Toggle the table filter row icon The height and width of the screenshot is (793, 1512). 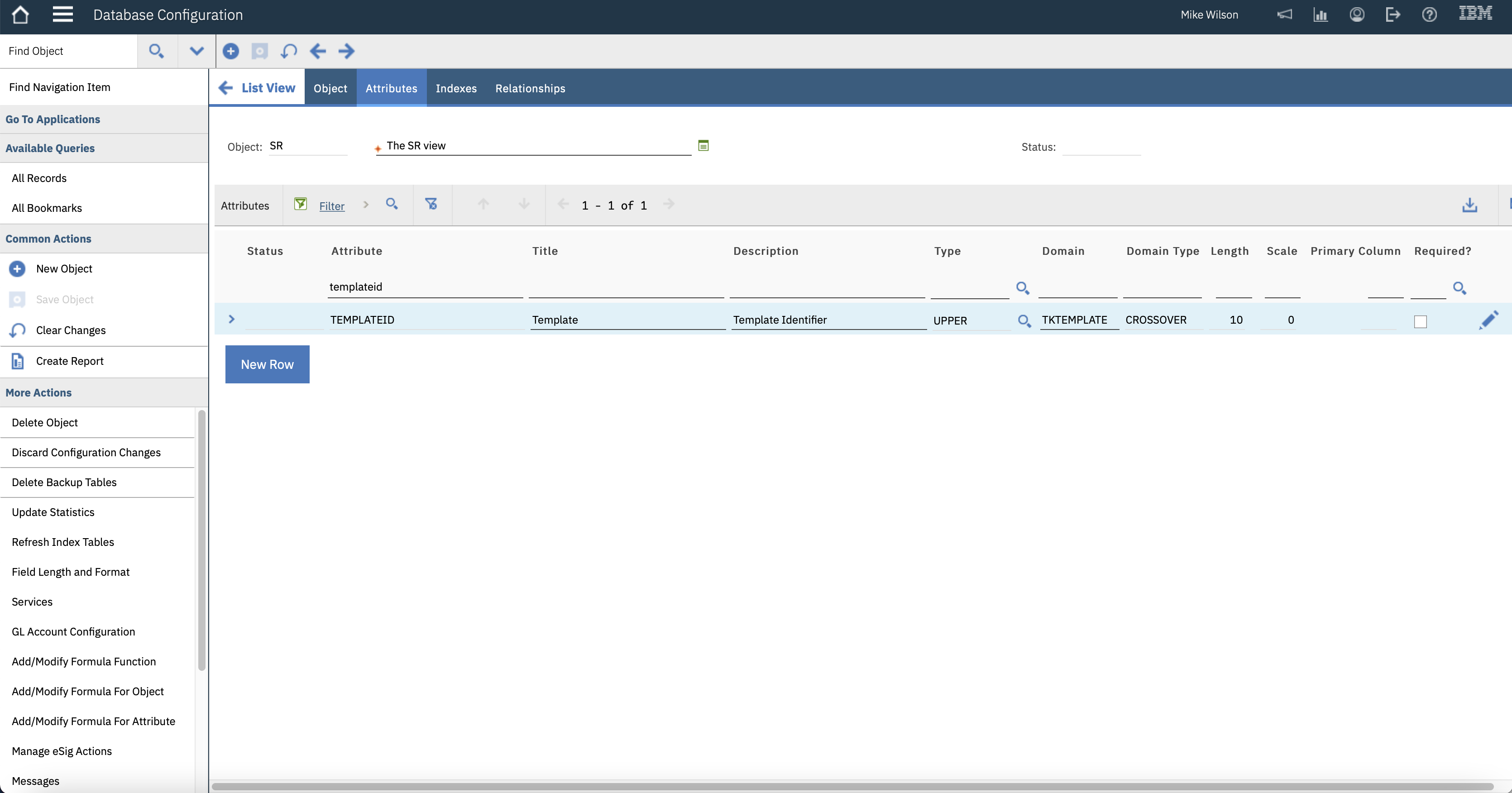tap(301, 204)
